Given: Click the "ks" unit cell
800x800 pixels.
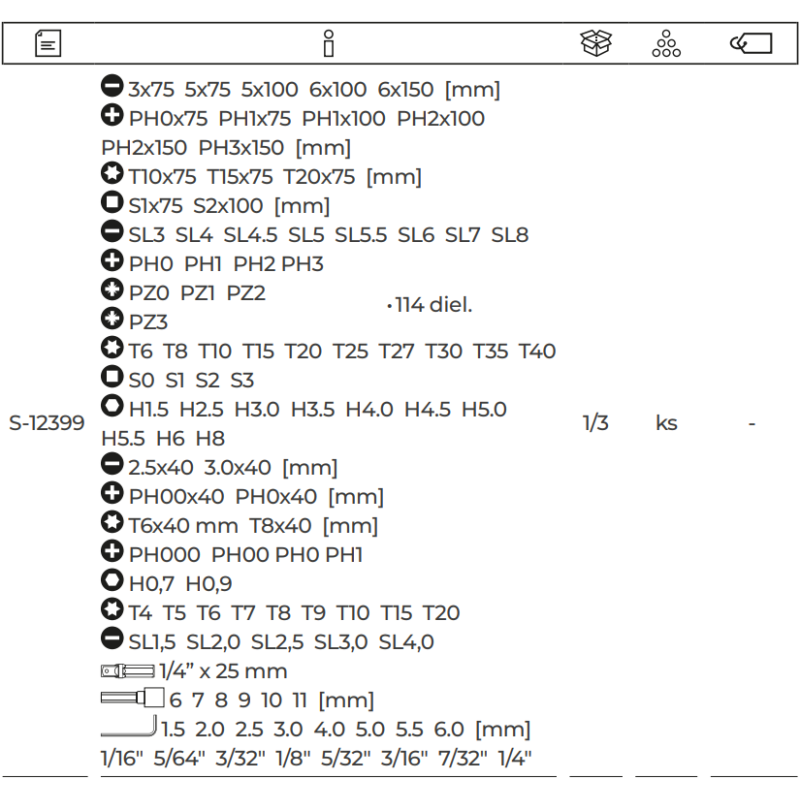Looking at the screenshot, I should [666, 423].
